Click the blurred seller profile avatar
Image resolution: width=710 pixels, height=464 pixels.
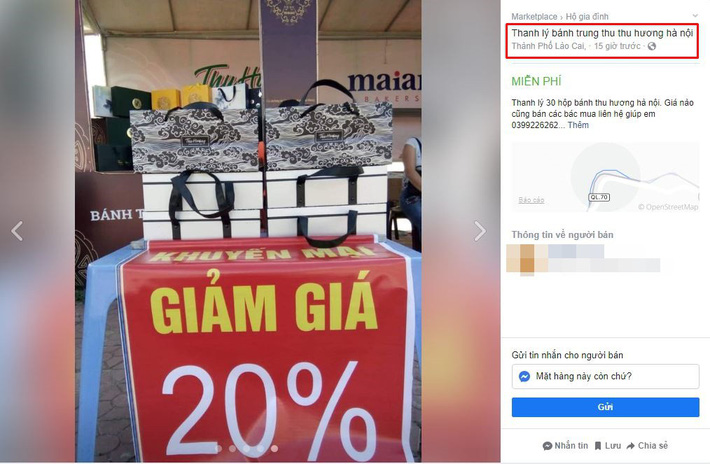tap(521, 258)
